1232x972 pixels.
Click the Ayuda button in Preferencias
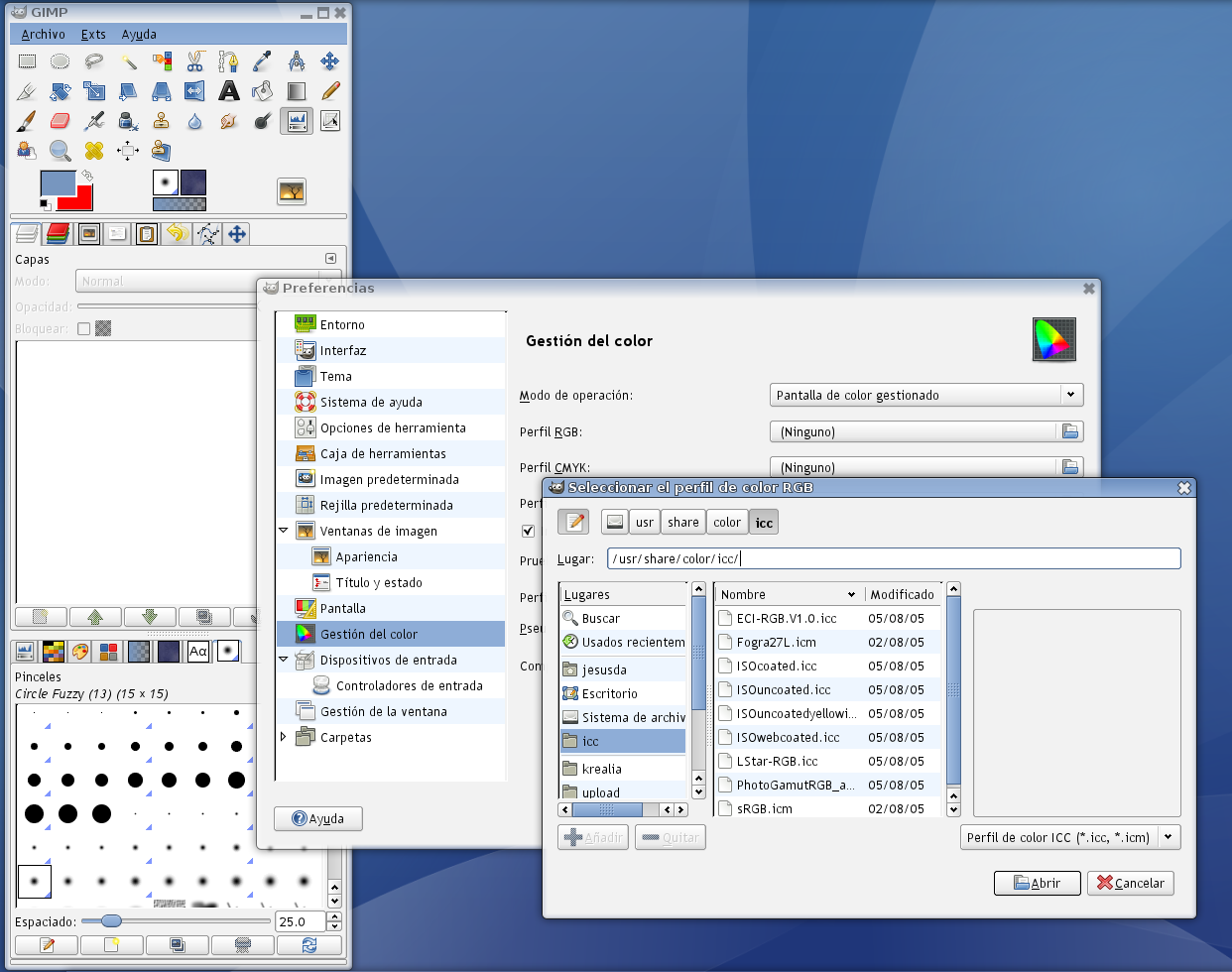point(318,818)
